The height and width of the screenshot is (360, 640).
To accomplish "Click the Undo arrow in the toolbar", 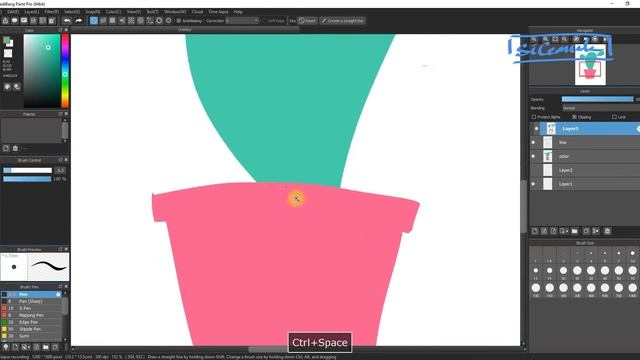I will [67, 20].
